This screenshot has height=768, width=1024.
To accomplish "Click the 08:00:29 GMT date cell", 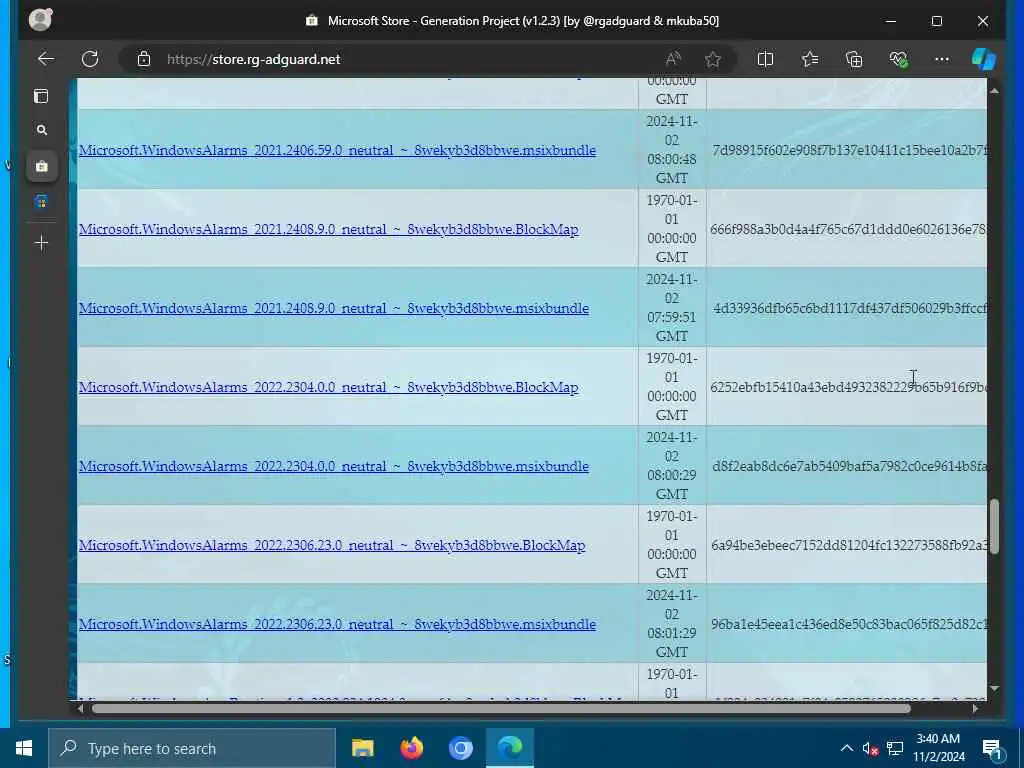I will point(672,466).
